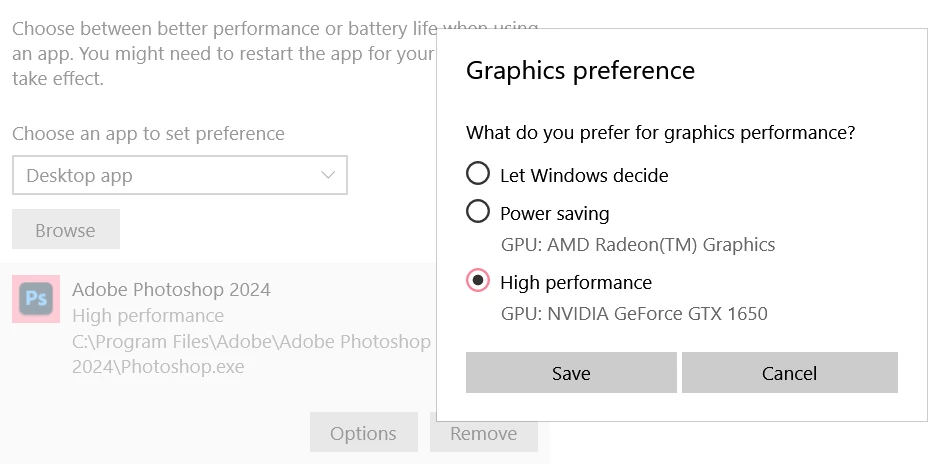Click the 'Power saving' option label
The image size is (937, 471).
[x=554, y=213]
